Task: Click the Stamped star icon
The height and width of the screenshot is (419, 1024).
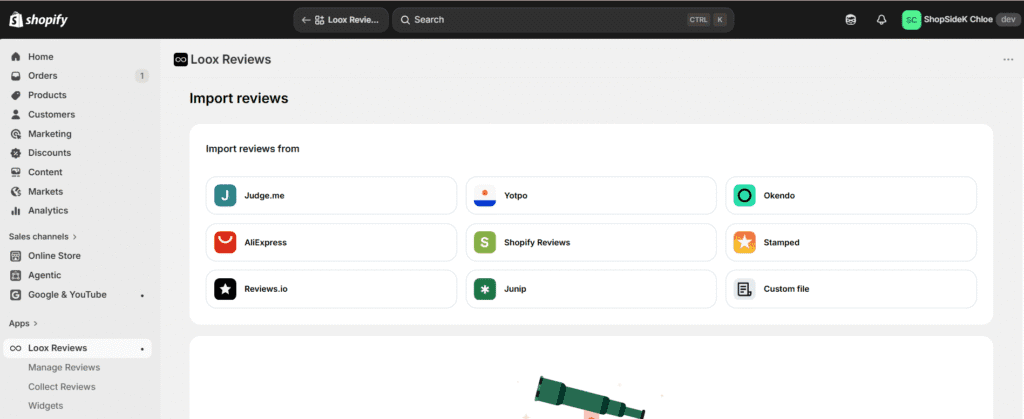Action: (x=744, y=242)
